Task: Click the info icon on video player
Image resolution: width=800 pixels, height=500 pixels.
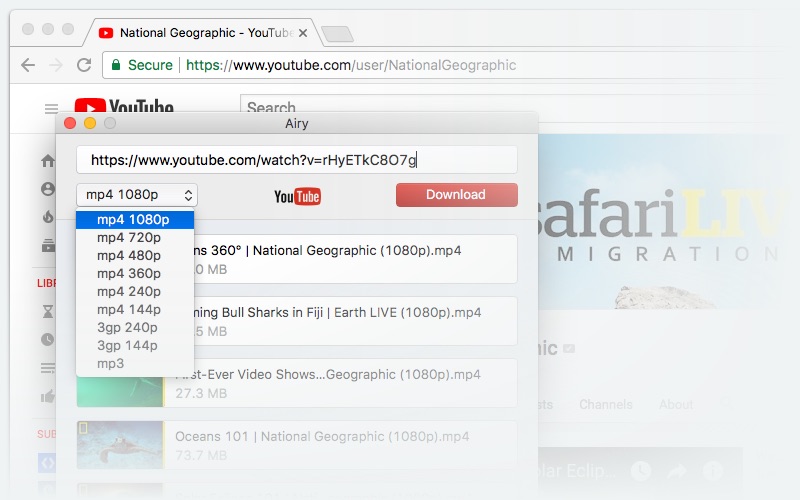Action: tap(714, 470)
